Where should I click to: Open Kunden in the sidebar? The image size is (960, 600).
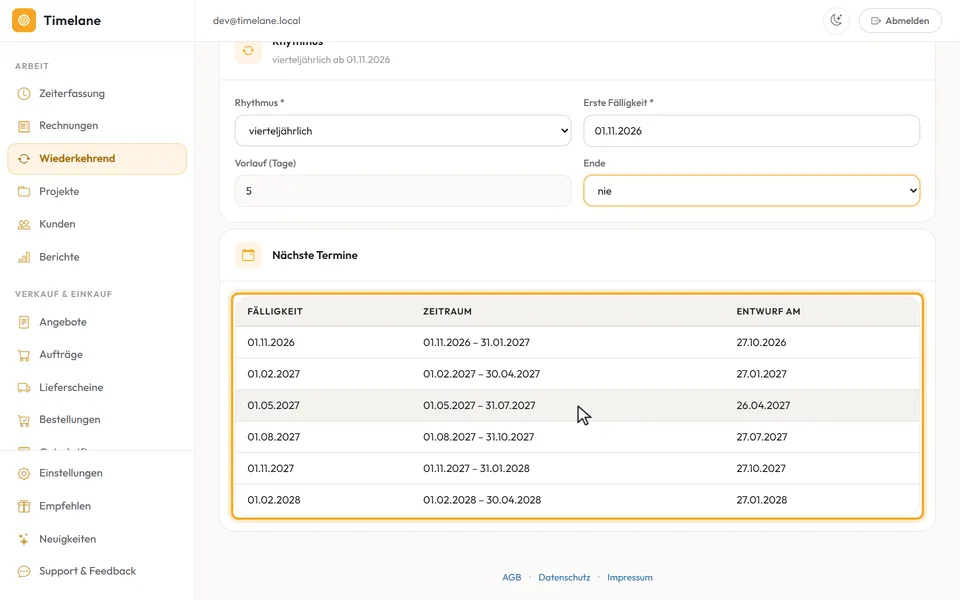point(97,224)
